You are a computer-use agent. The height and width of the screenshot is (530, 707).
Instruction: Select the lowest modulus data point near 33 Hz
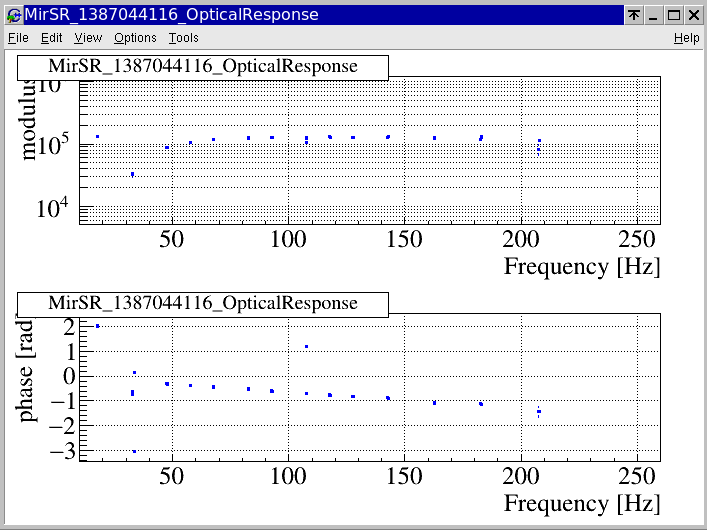click(132, 174)
